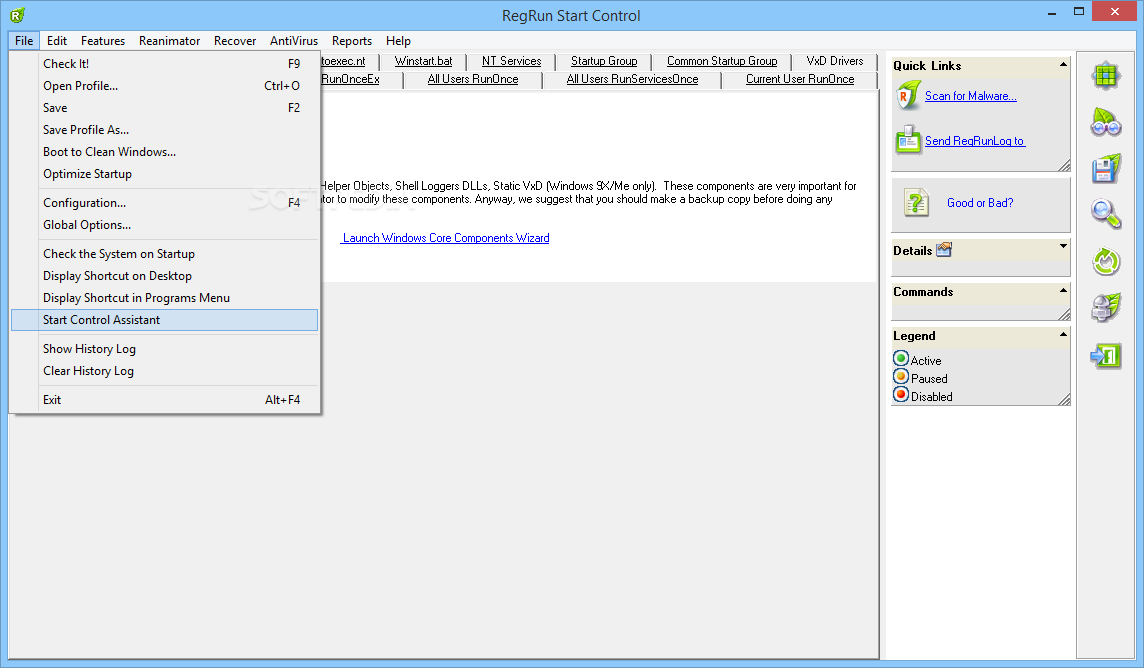Open the File menu
The image size is (1144, 668).
pos(24,41)
